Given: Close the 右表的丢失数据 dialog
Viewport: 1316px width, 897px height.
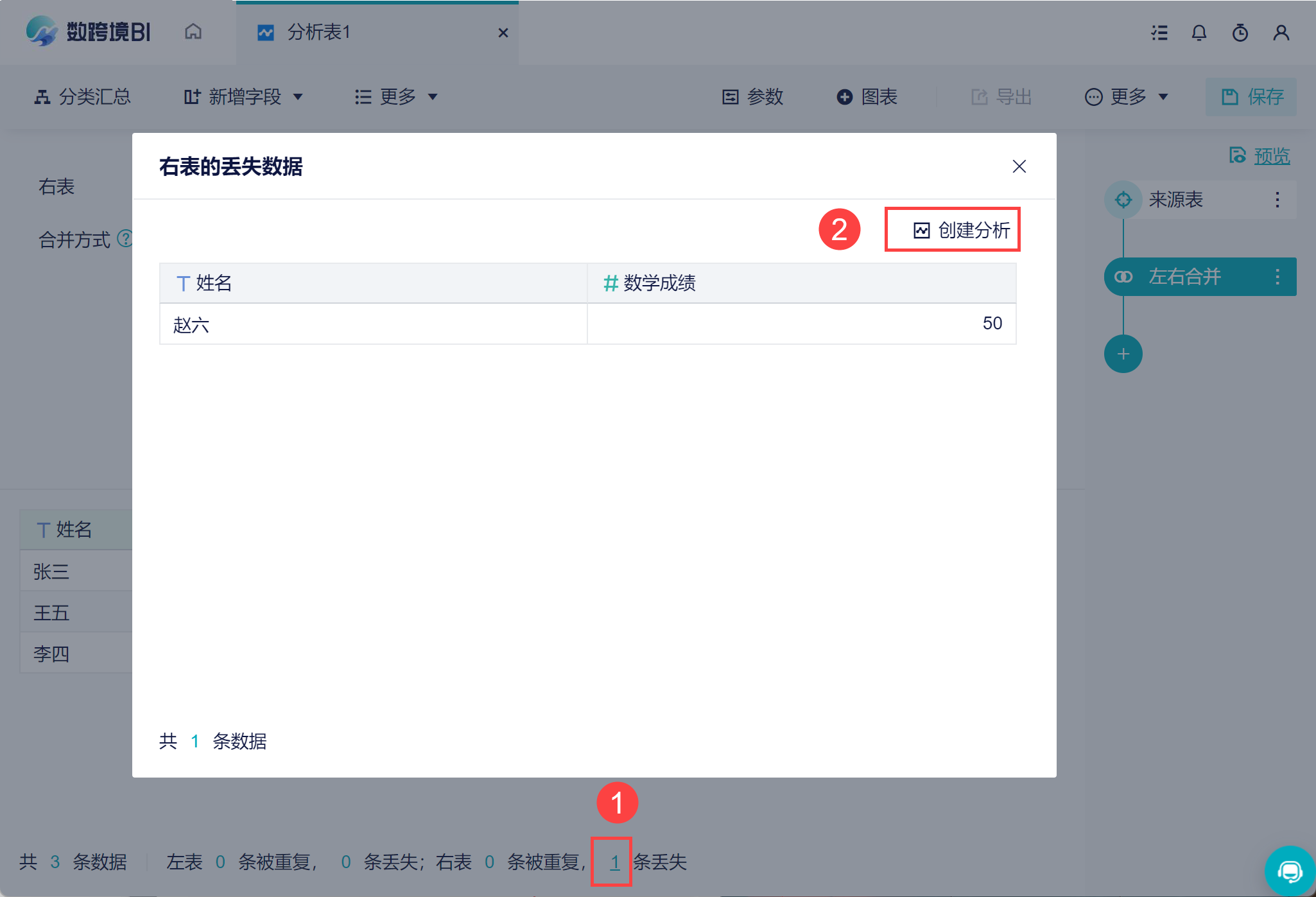Looking at the screenshot, I should tap(1019, 166).
